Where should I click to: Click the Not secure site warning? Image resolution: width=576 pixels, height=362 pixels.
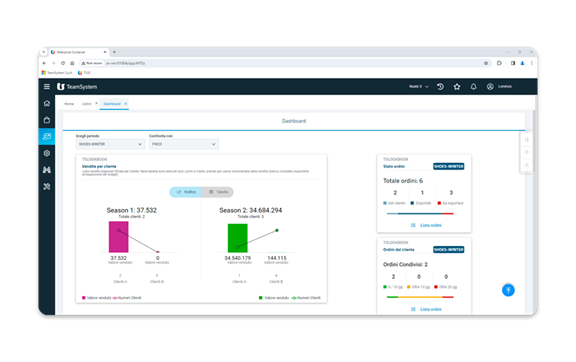tap(92, 63)
